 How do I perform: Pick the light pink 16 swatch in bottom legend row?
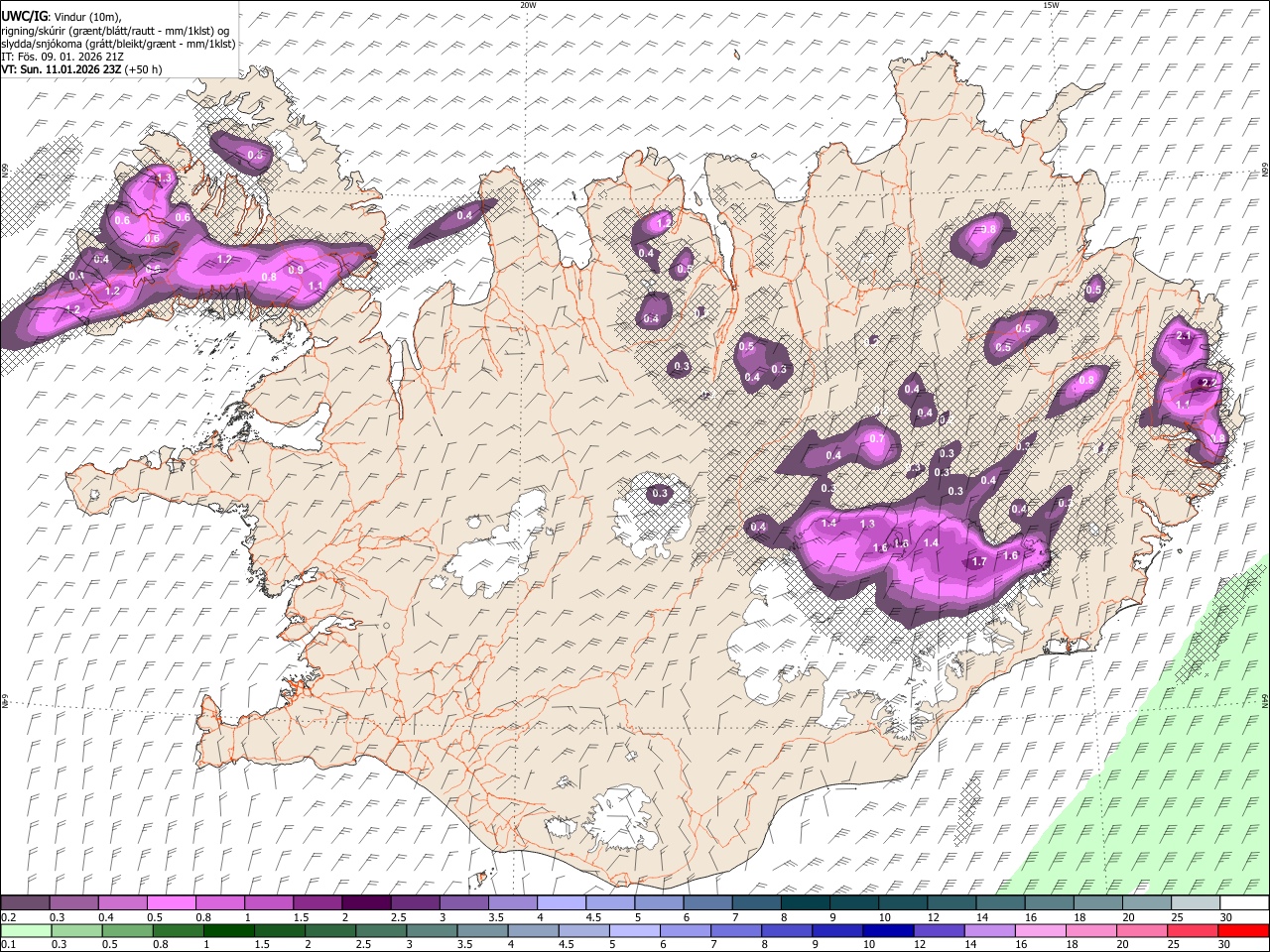[x=1040, y=931]
